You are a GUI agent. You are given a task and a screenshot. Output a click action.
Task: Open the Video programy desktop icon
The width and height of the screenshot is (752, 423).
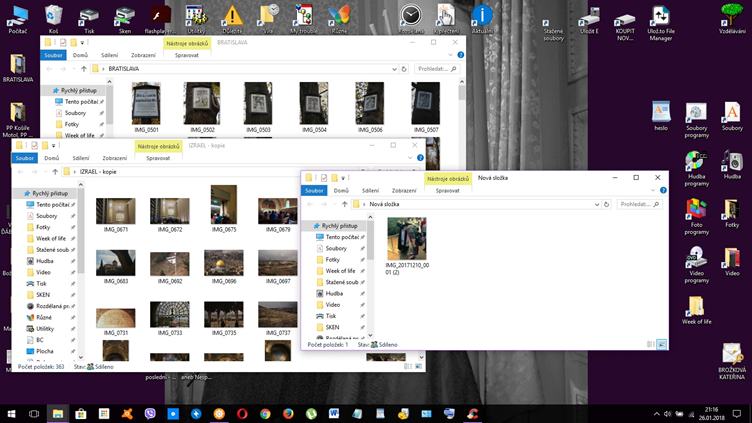[696, 265]
